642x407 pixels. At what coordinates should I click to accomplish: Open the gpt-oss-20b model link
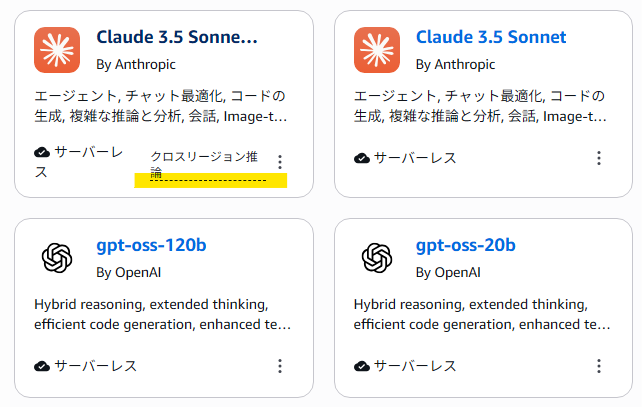tap(466, 245)
